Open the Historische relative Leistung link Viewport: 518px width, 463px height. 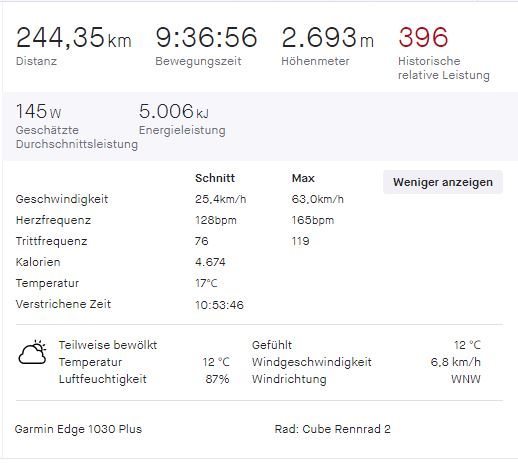444,68
